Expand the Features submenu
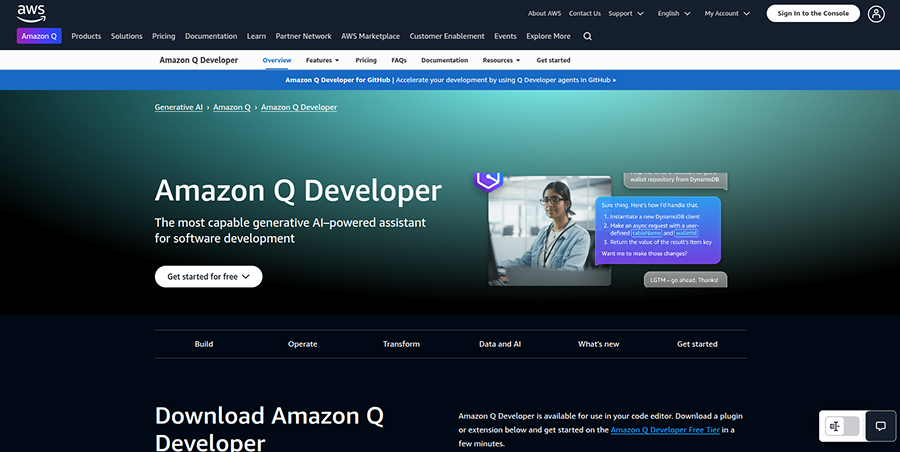The height and width of the screenshot is (452, 900). (323, 60)
